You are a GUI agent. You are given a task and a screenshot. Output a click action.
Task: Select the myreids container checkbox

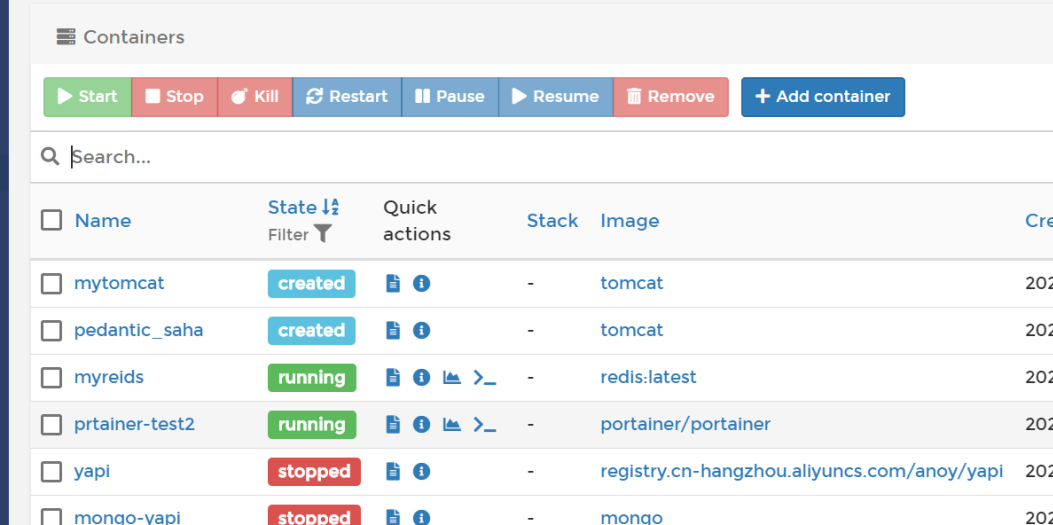[x=52, y=377]
